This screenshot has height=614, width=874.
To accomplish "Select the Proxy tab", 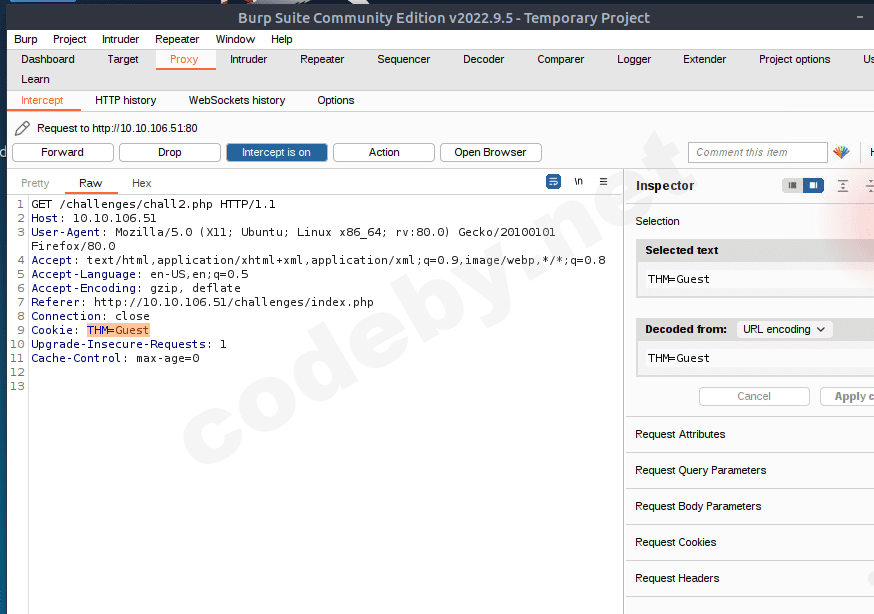I will 184,59.
